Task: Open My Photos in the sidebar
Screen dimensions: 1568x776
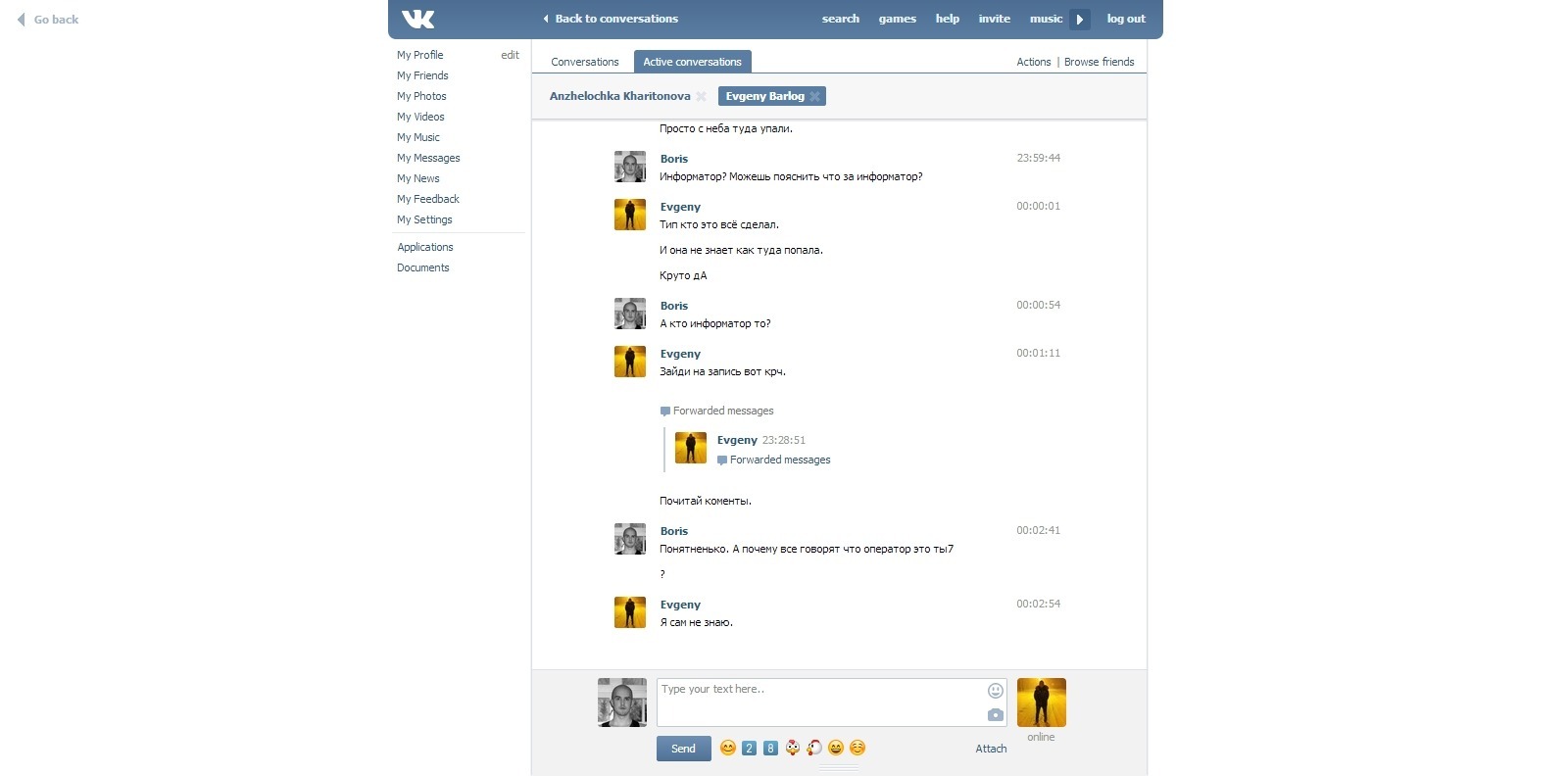Action: coord(421,96)
